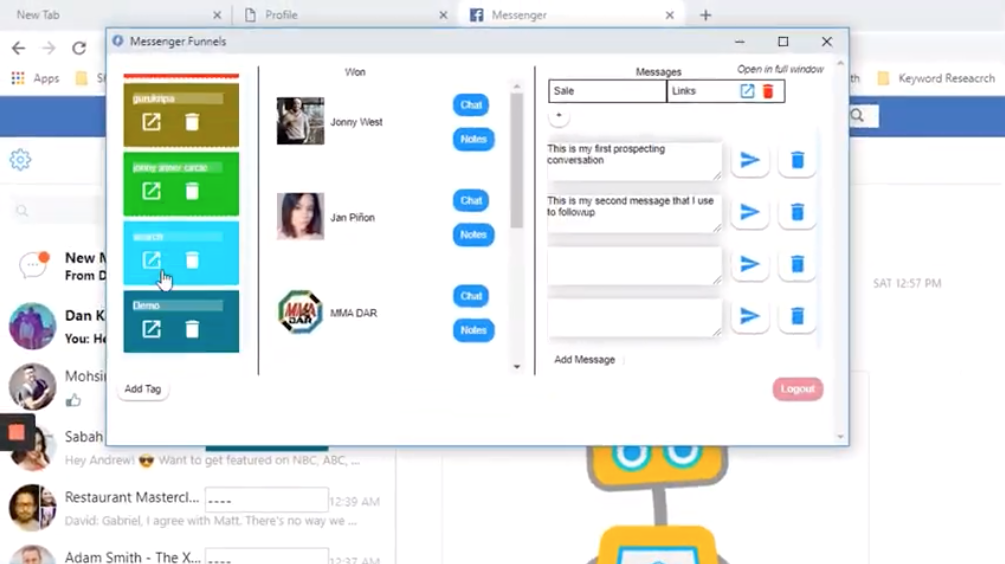This screenshot has width=1005, height=564.
Task: Open Messenger settings gear
Action: (20, 160)
